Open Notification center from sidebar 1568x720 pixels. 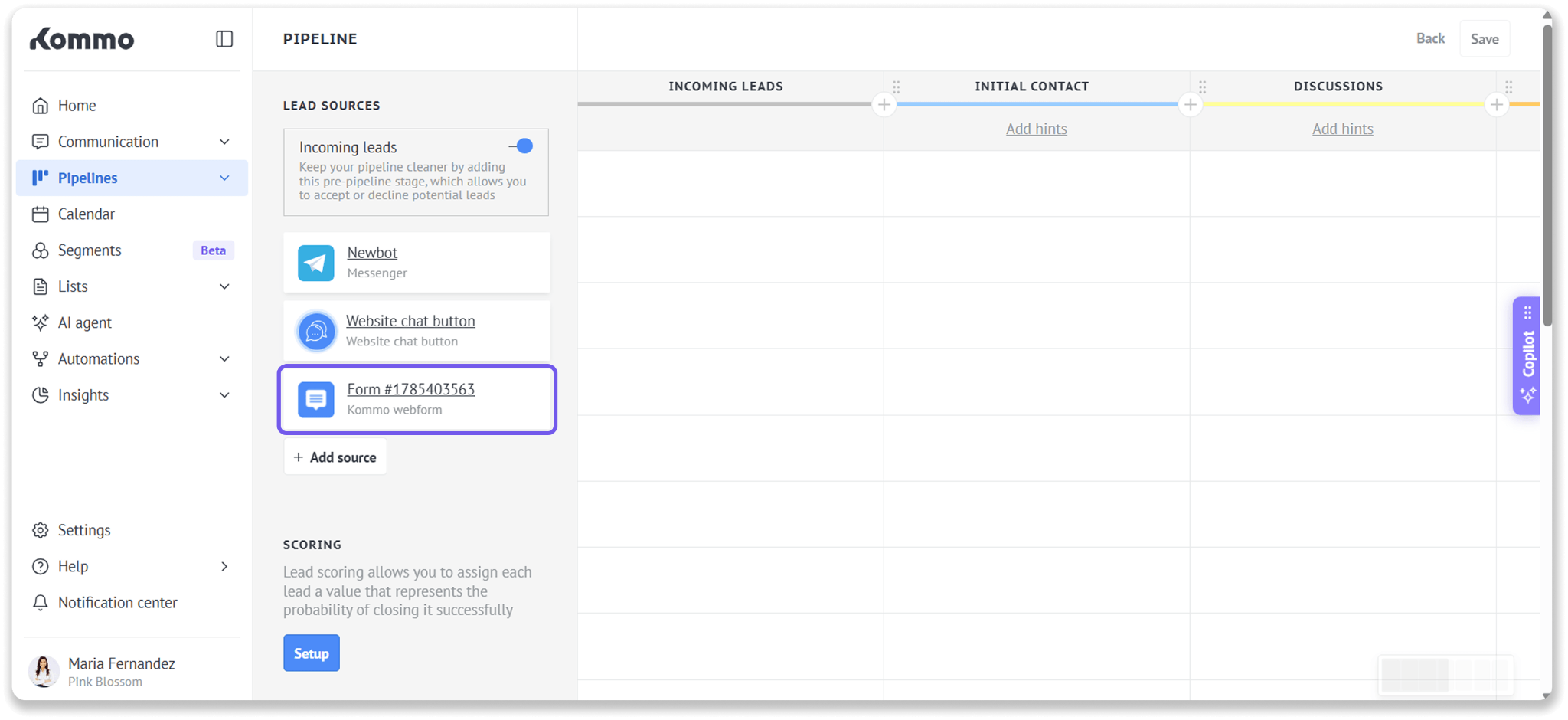coord(132,603)
